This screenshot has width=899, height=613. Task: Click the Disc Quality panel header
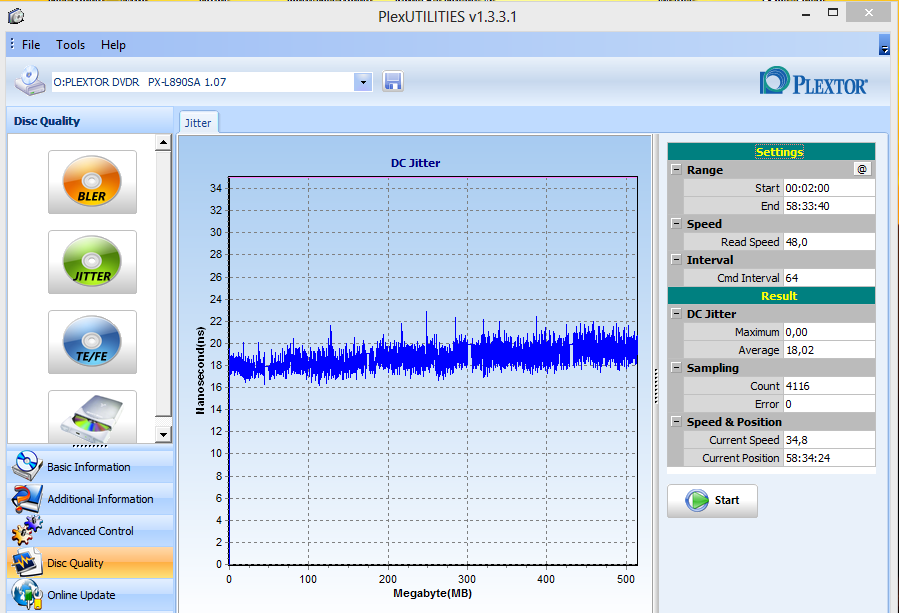tap(90, 121)
